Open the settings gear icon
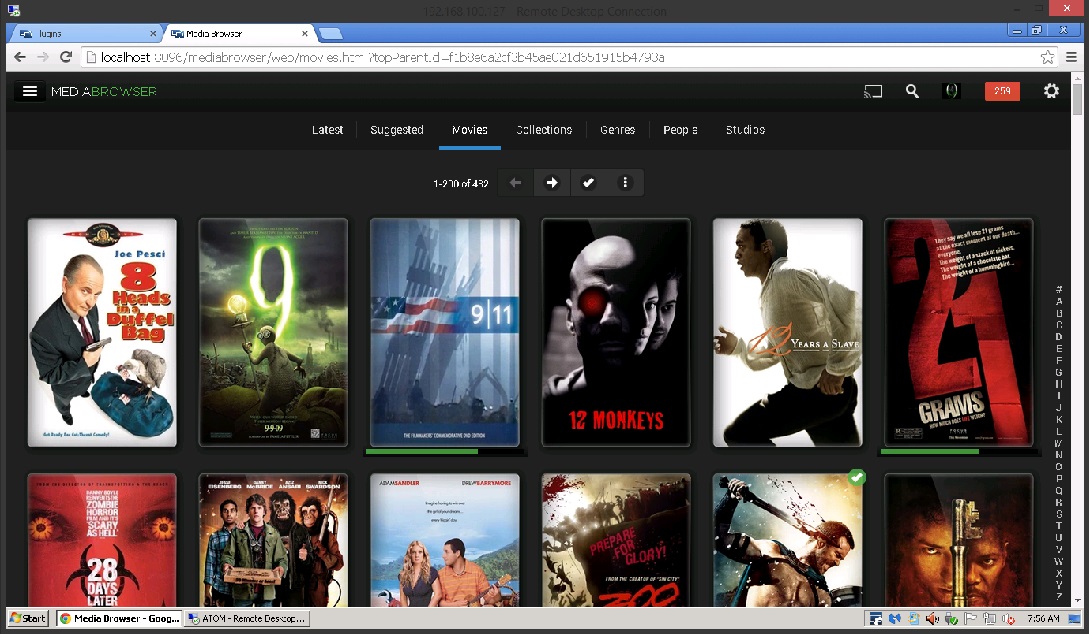Screen dimensions: 1089x634 [x=1051, y=91]
